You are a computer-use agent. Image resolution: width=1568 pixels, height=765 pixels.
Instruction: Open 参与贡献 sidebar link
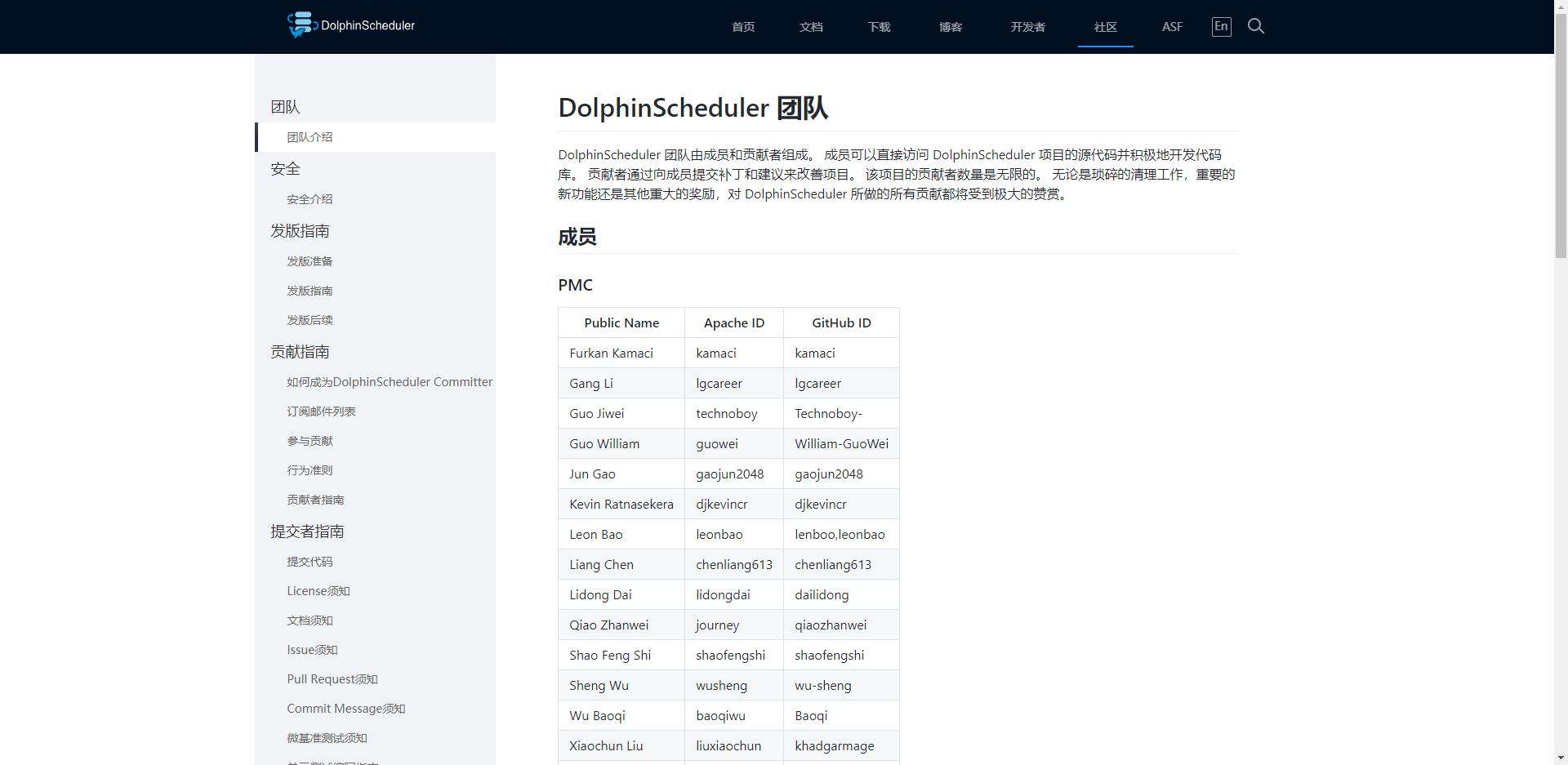click(310, 441)
